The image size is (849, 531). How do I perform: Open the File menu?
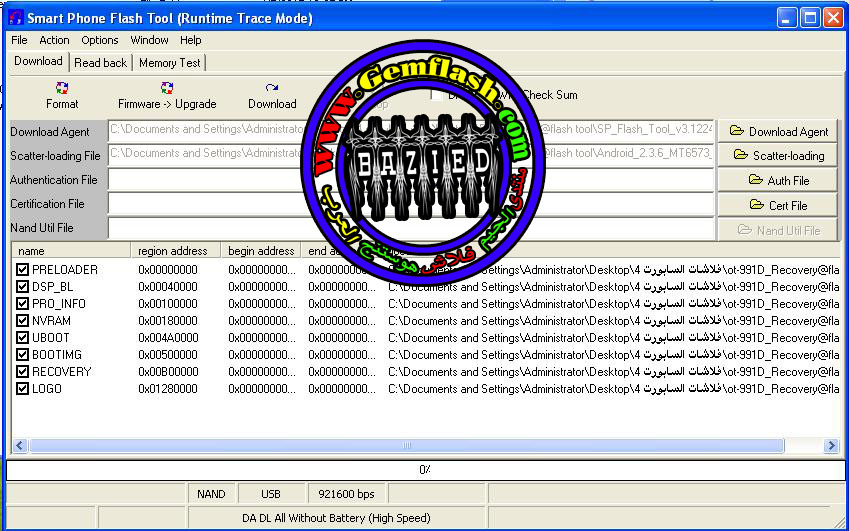(19, 40)
